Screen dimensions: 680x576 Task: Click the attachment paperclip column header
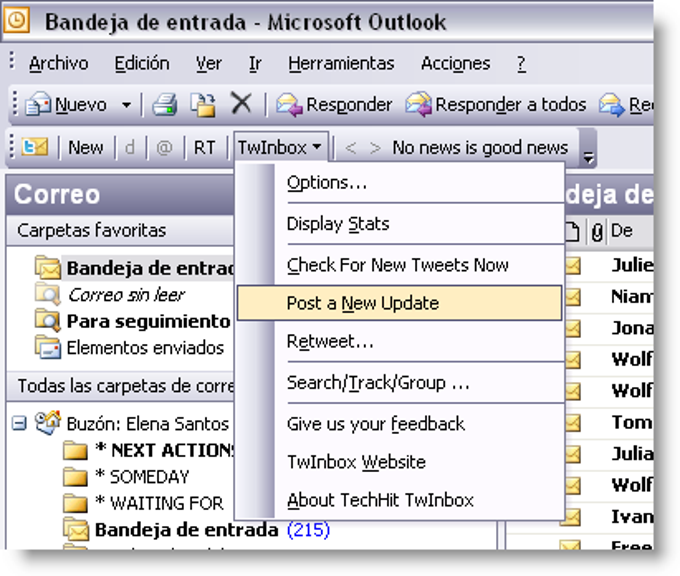(x=597, y=232)
